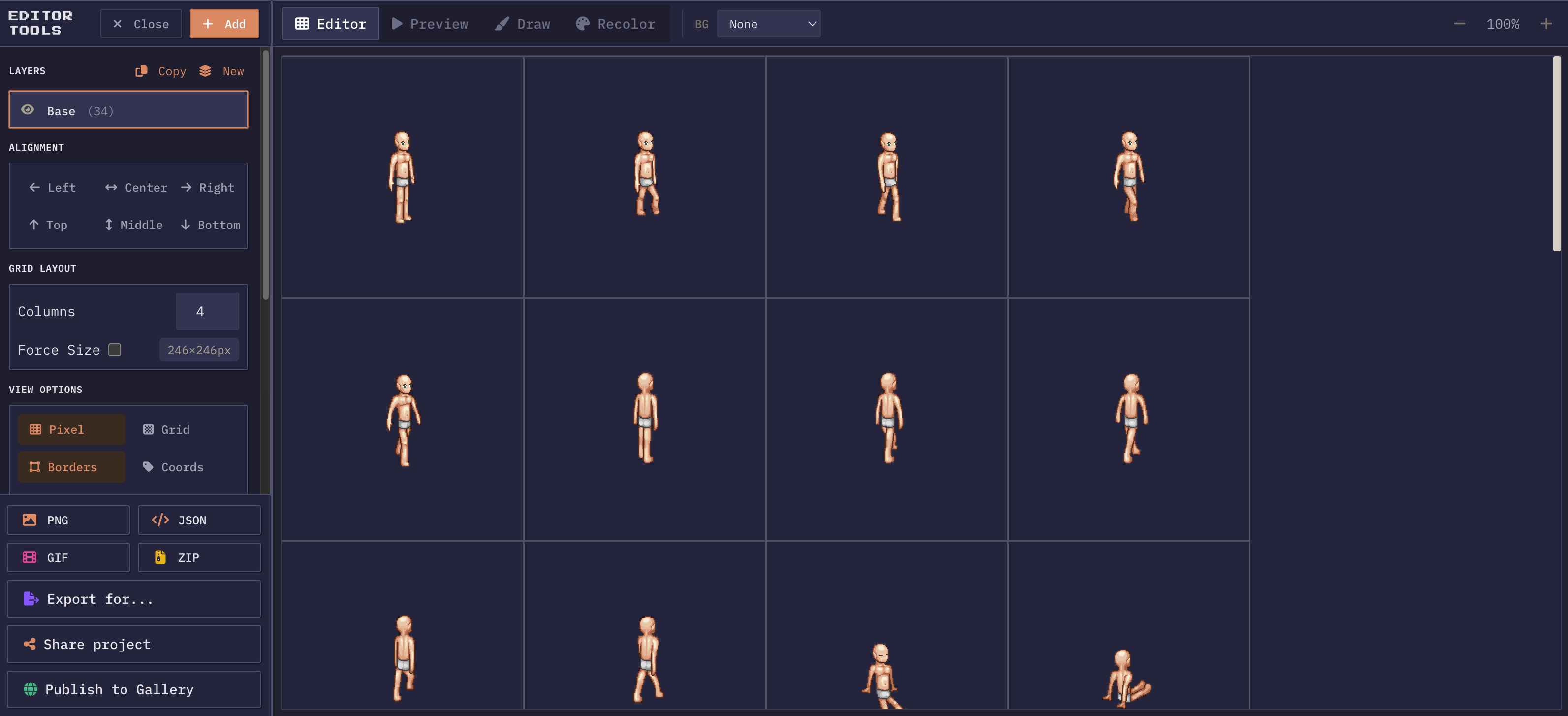Switch to the Editor tab
Screen dimensions: 1568x716
click(331, 24)
